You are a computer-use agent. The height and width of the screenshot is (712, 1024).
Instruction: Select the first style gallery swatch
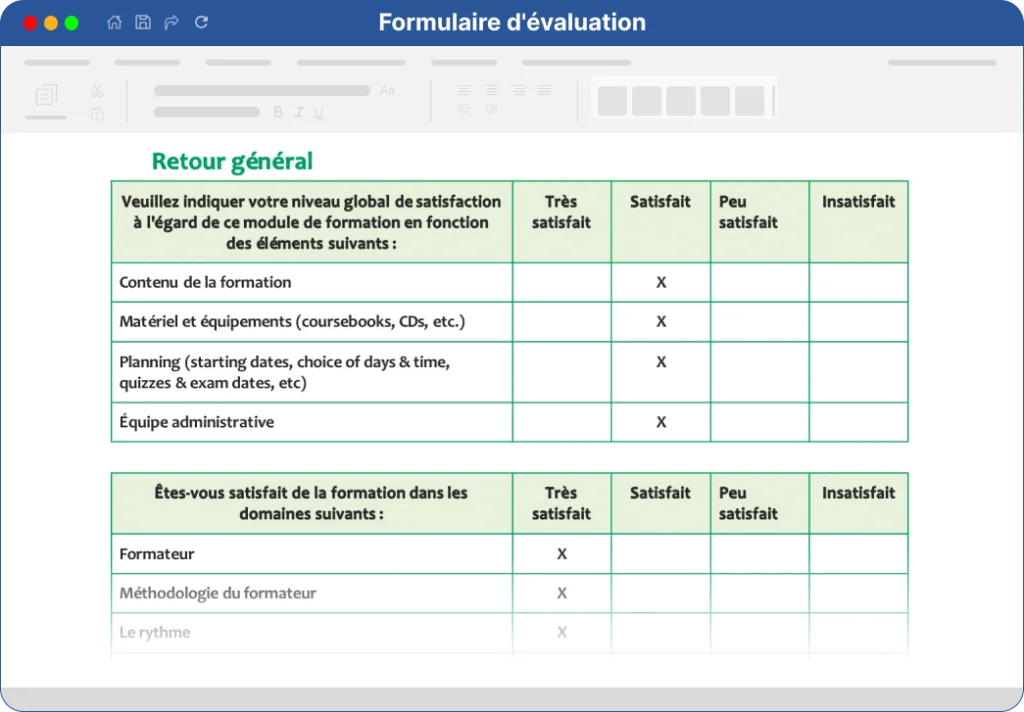613,101
